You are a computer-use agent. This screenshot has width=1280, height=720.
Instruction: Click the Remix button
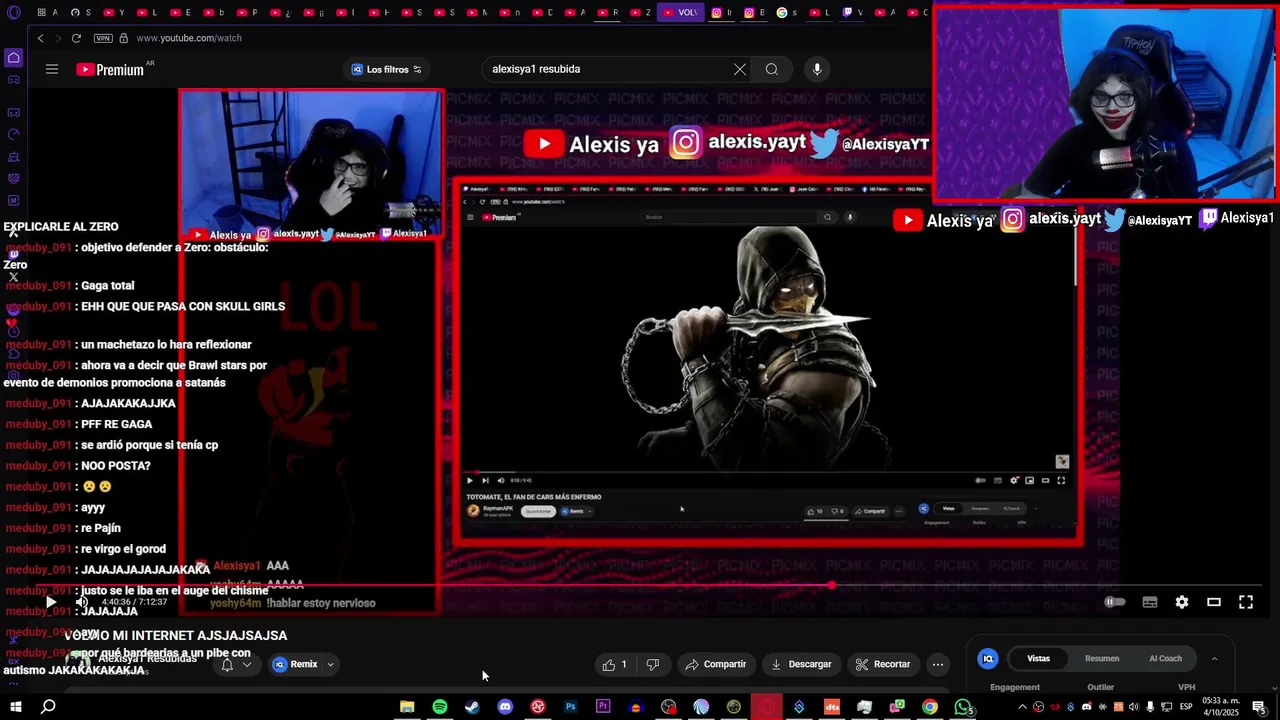(x=296, y=664)
